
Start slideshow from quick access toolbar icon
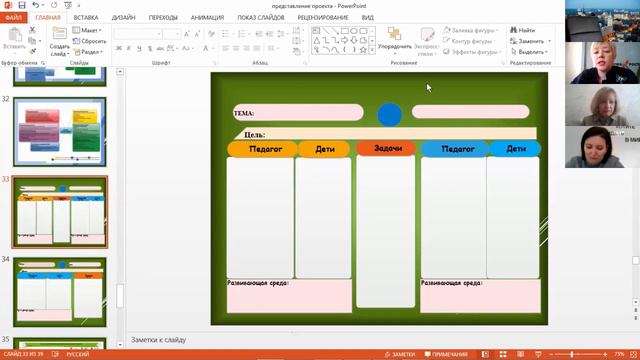coord(68,5)
